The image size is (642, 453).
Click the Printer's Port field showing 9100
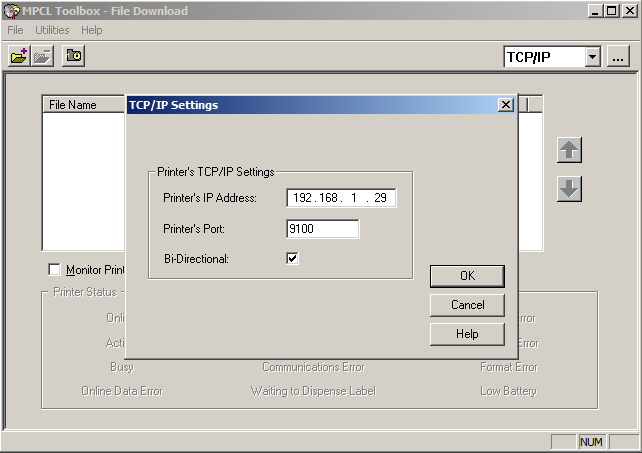(x=323, y=229)
